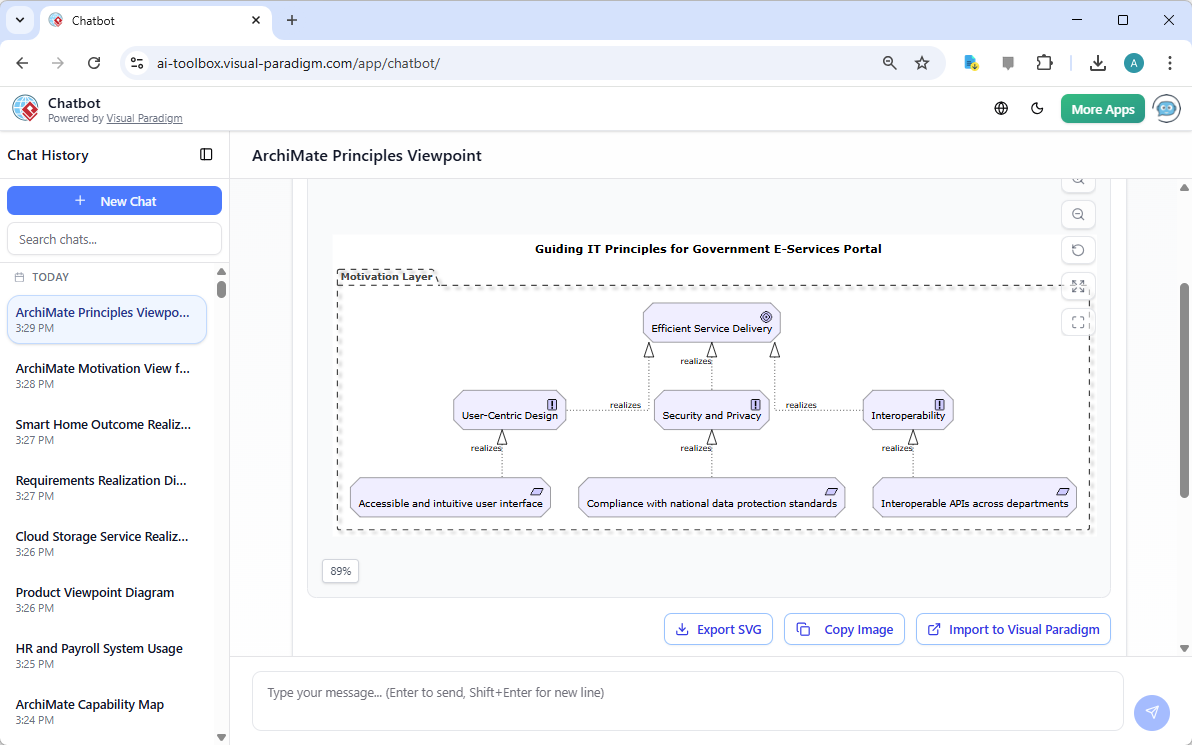Collapse the Chat History panel icon
The image size is (1192, 745).
click(x=206, y=155)
